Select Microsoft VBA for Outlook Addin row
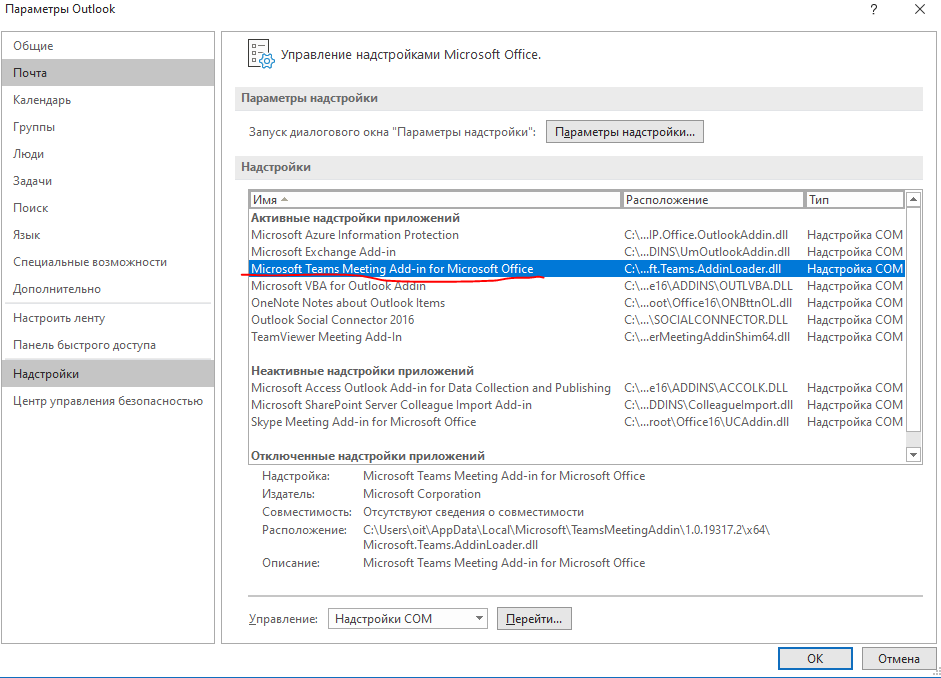Screen dimensions: 941x678 (x=577, y=286)
